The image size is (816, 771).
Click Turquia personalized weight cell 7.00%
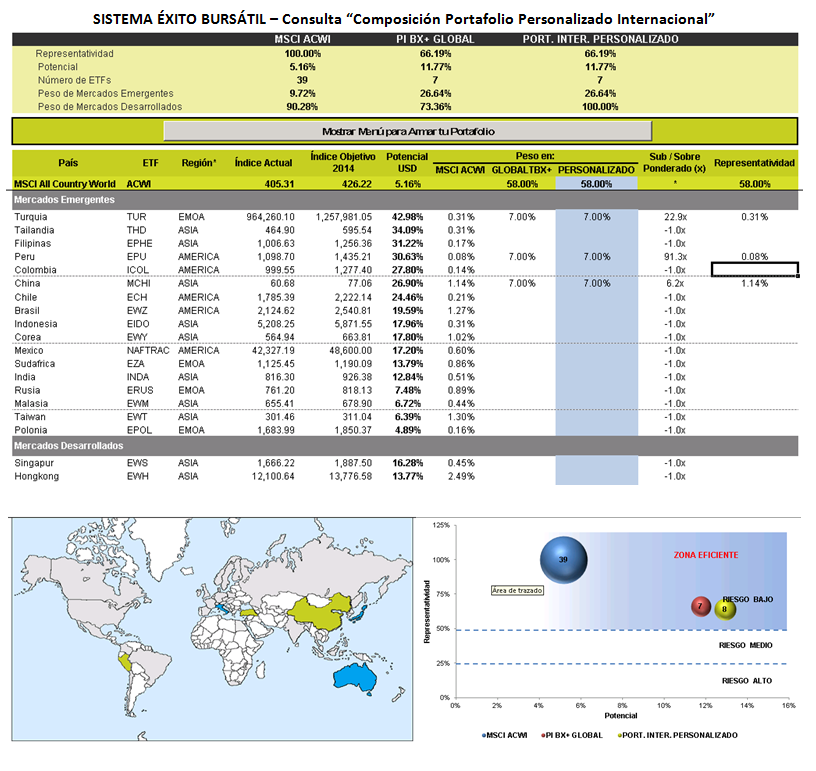click(596, 217)
